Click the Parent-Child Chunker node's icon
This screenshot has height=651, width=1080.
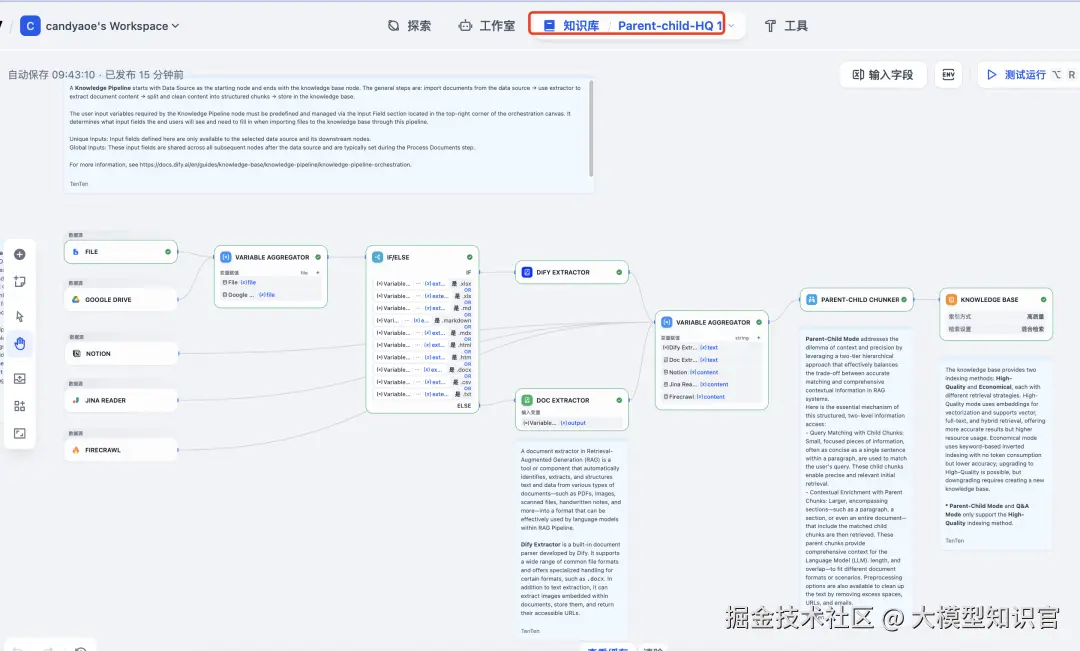[811, 300]
